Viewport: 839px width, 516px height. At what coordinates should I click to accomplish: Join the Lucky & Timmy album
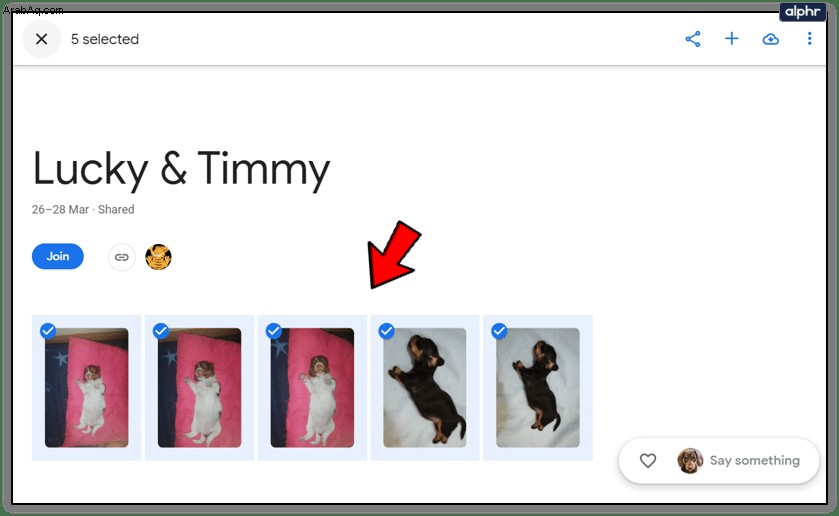(x=58, y=256)
